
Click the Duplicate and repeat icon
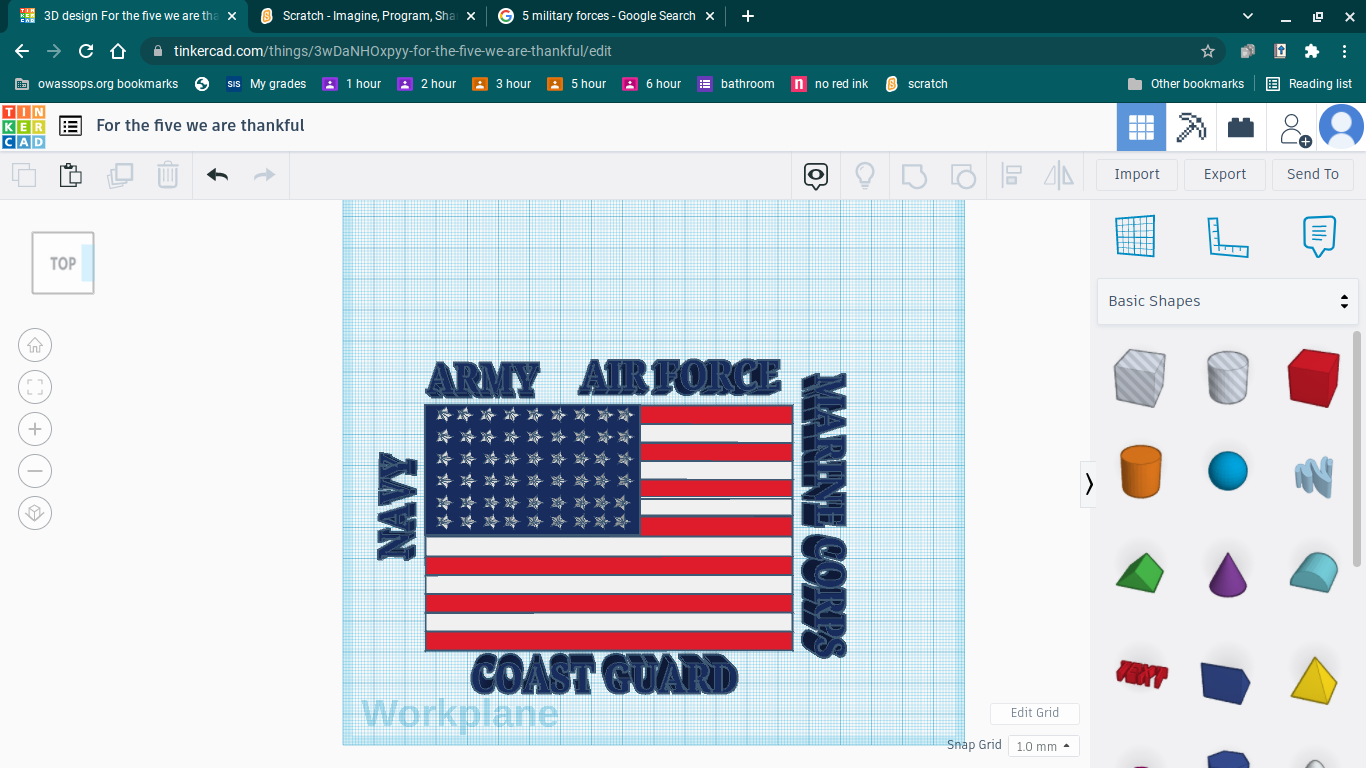tap(120, 175)
